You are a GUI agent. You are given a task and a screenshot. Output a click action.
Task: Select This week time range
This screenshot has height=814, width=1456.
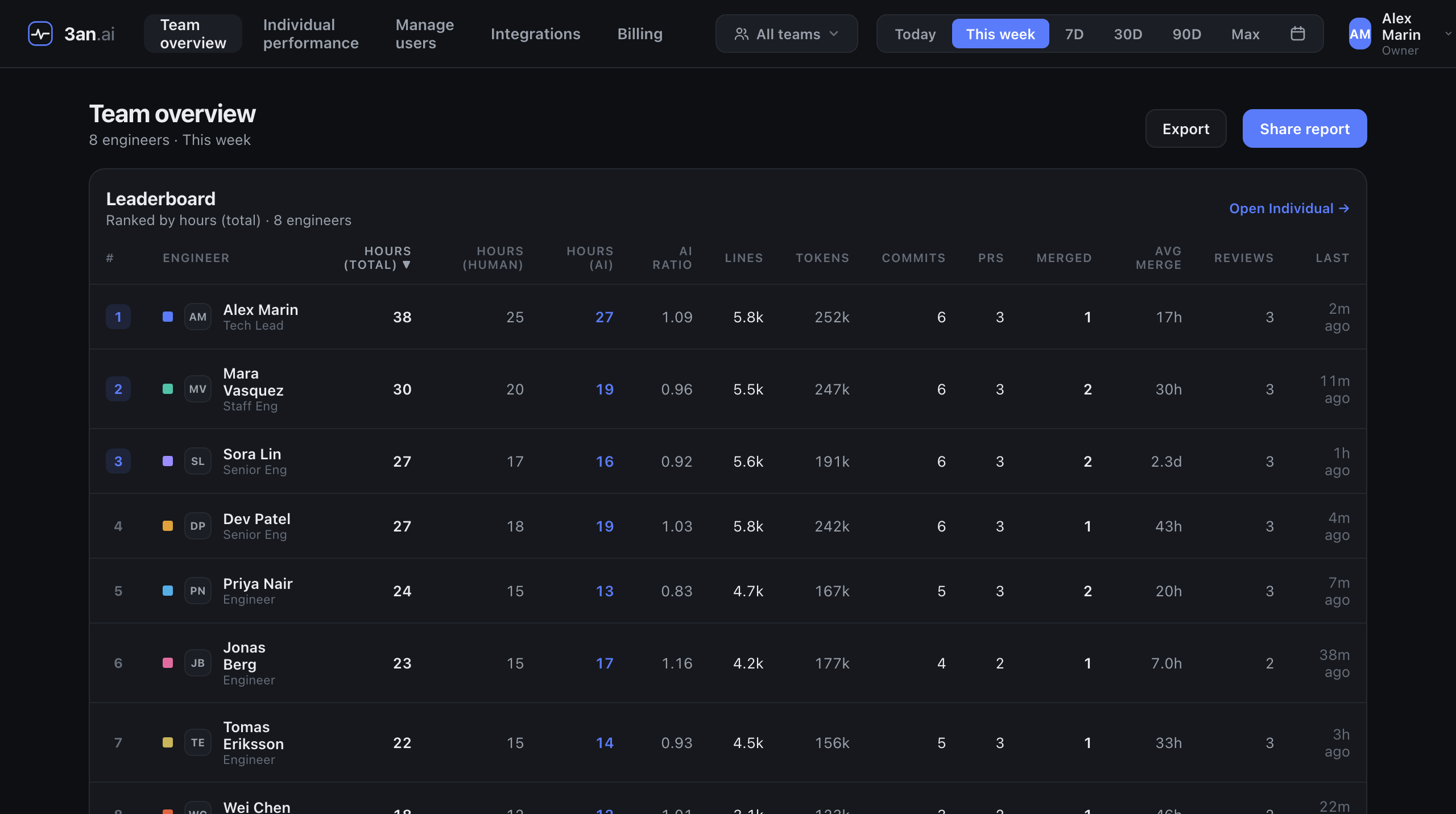point(1000,34)
